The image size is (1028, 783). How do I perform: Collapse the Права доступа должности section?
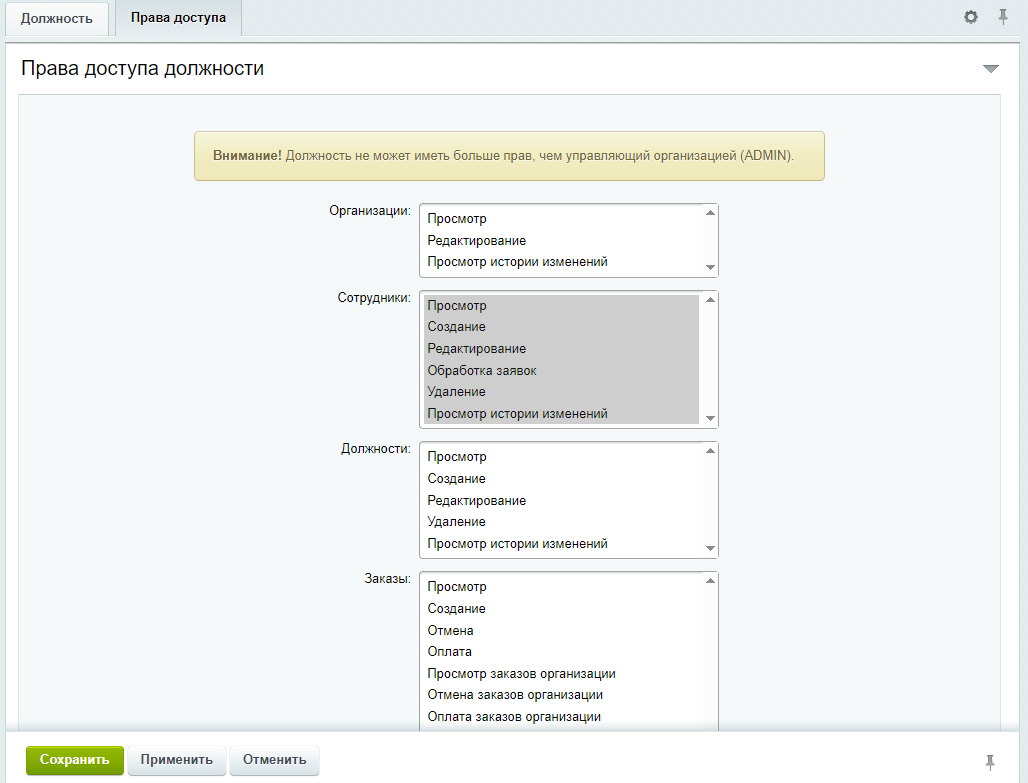click(x=991, y=69)
